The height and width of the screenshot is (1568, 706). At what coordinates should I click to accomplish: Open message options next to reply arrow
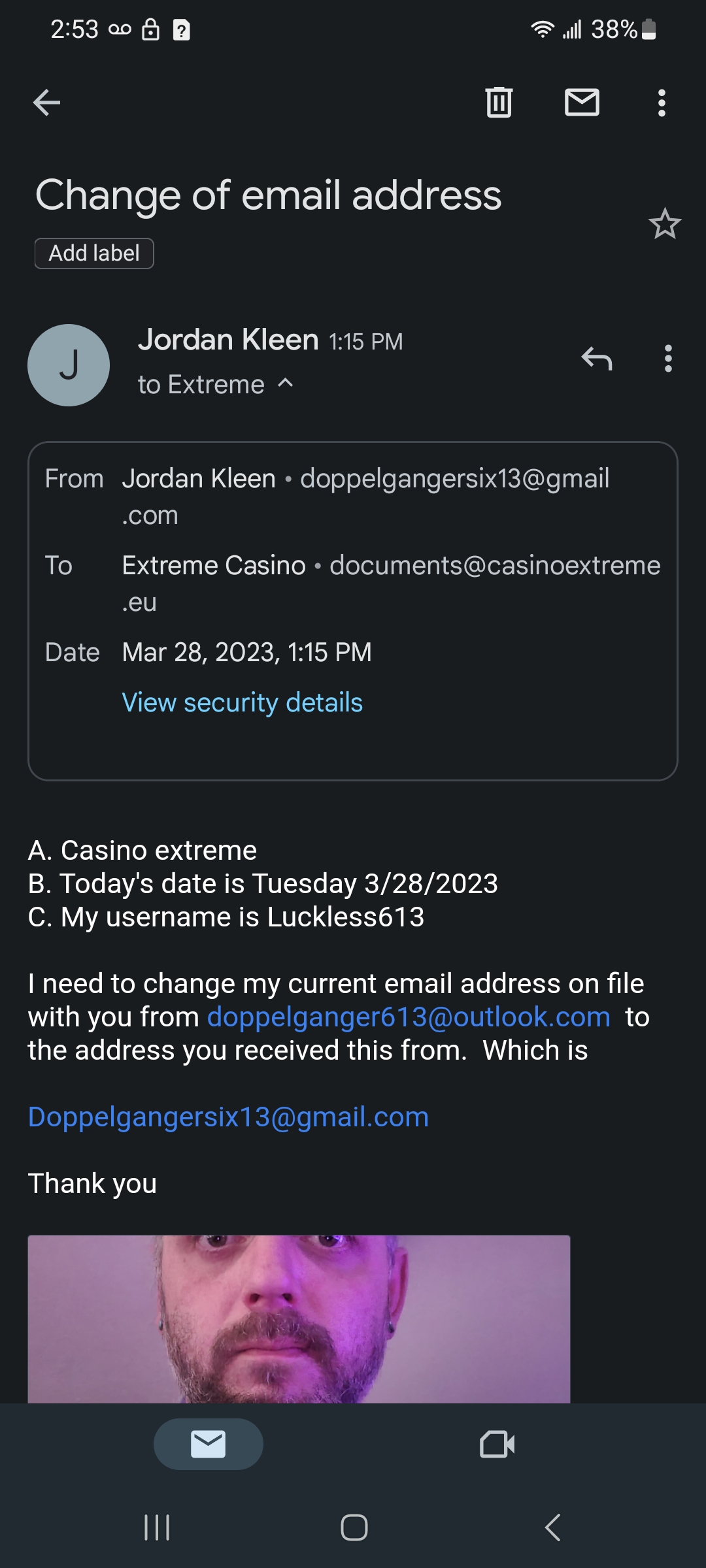[667, 359]
